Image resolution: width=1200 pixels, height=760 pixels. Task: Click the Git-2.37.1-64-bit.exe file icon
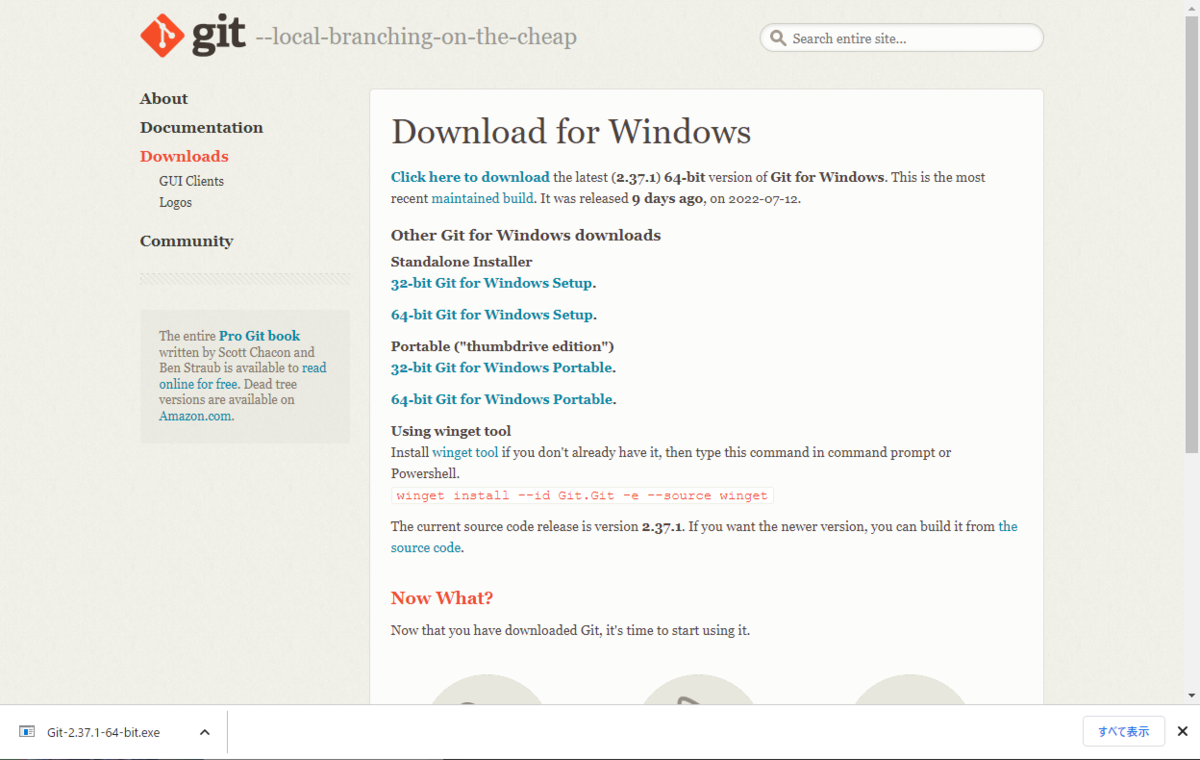click(x=27, y=732)
